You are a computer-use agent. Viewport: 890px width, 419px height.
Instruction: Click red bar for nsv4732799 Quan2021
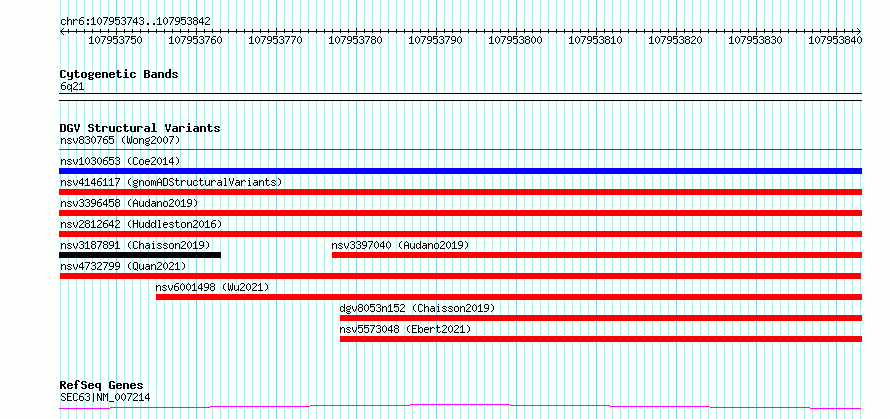click(x=460, y=276)
